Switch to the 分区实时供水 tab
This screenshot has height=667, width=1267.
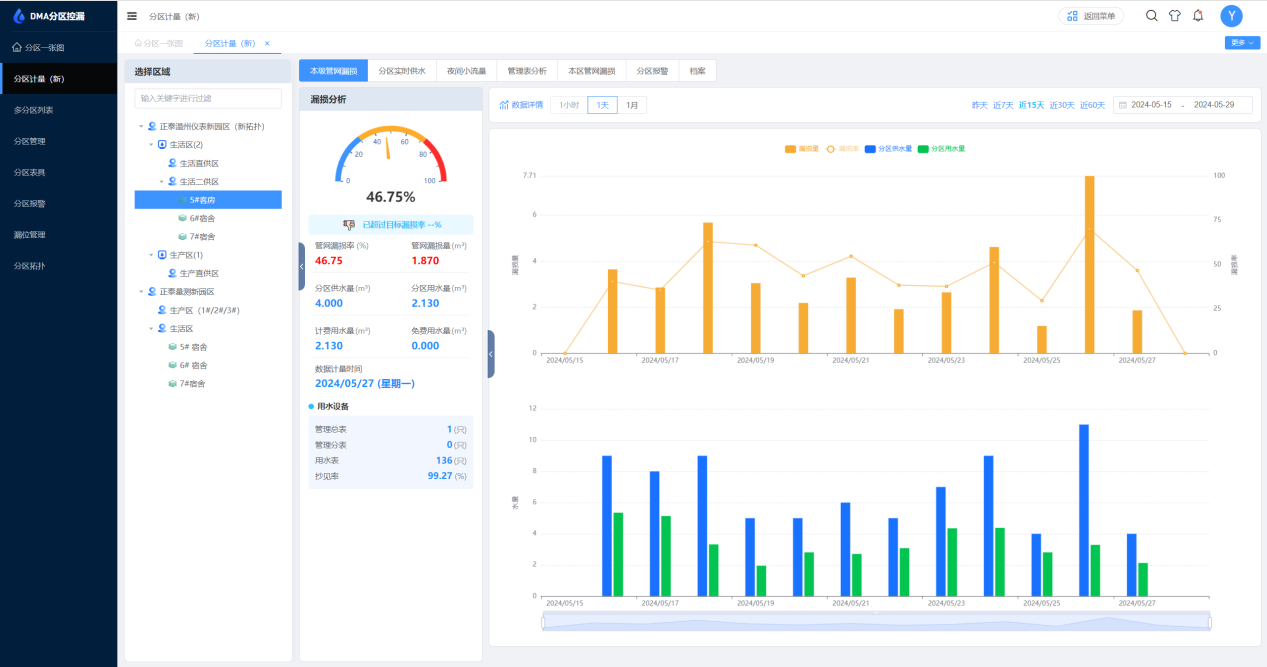tap(402, 71)
